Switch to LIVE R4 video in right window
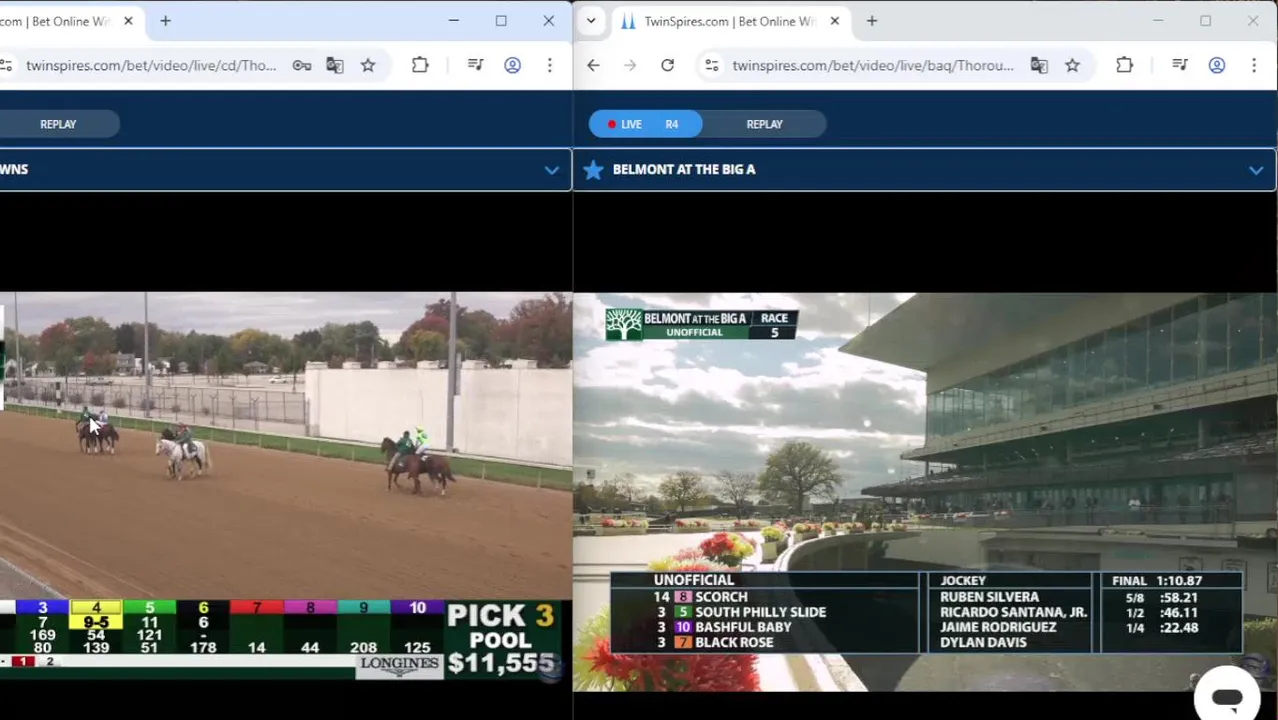The image size is (1278, 720). 645,124
